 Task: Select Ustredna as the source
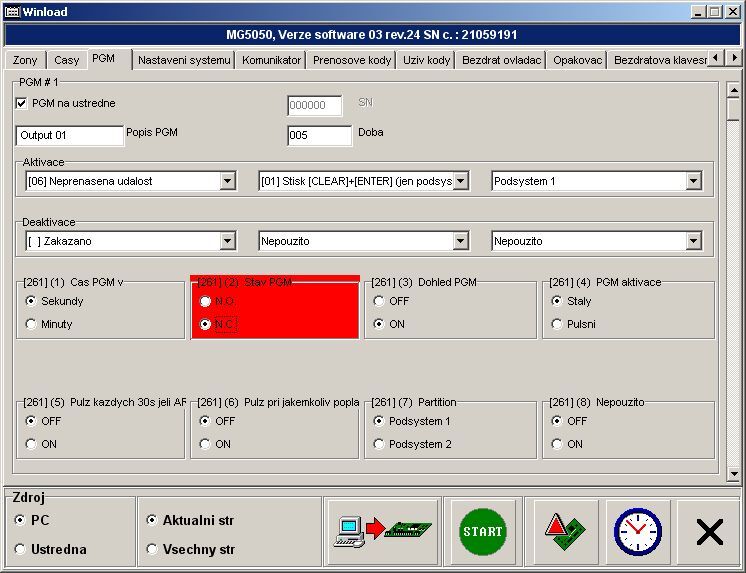(21, 549)
